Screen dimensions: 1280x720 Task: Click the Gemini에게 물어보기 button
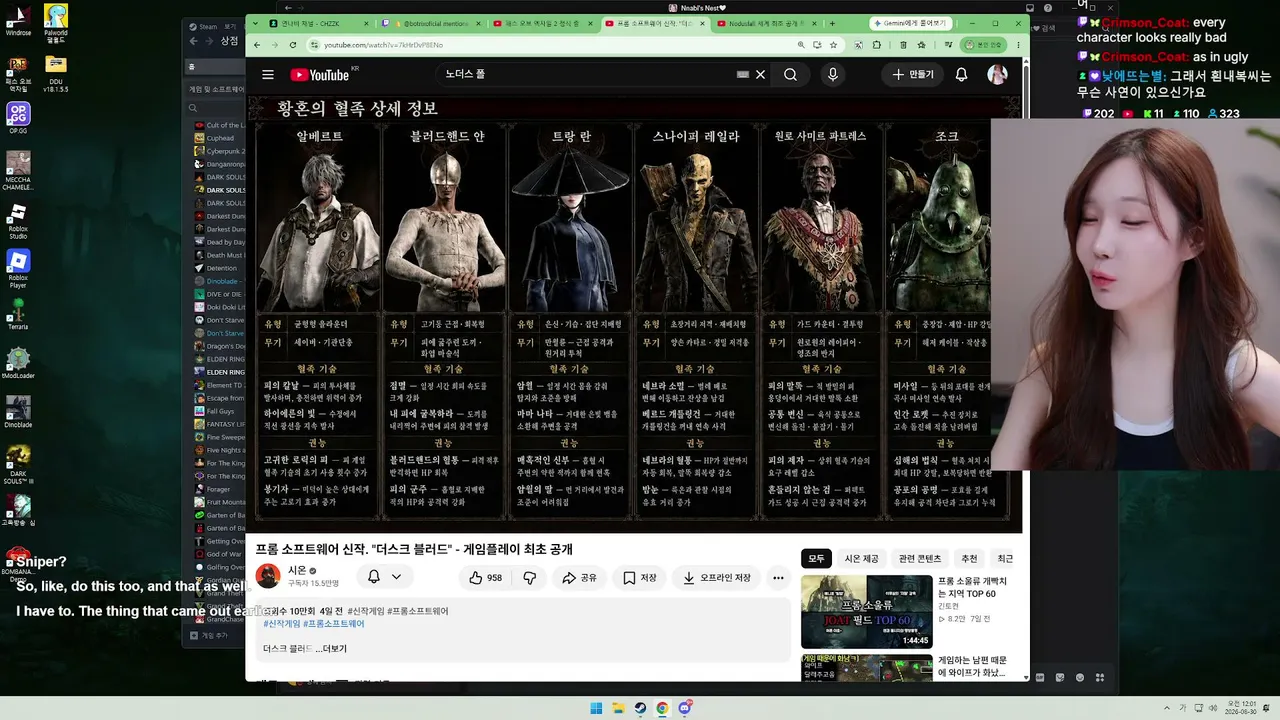[x=910, y=23]
